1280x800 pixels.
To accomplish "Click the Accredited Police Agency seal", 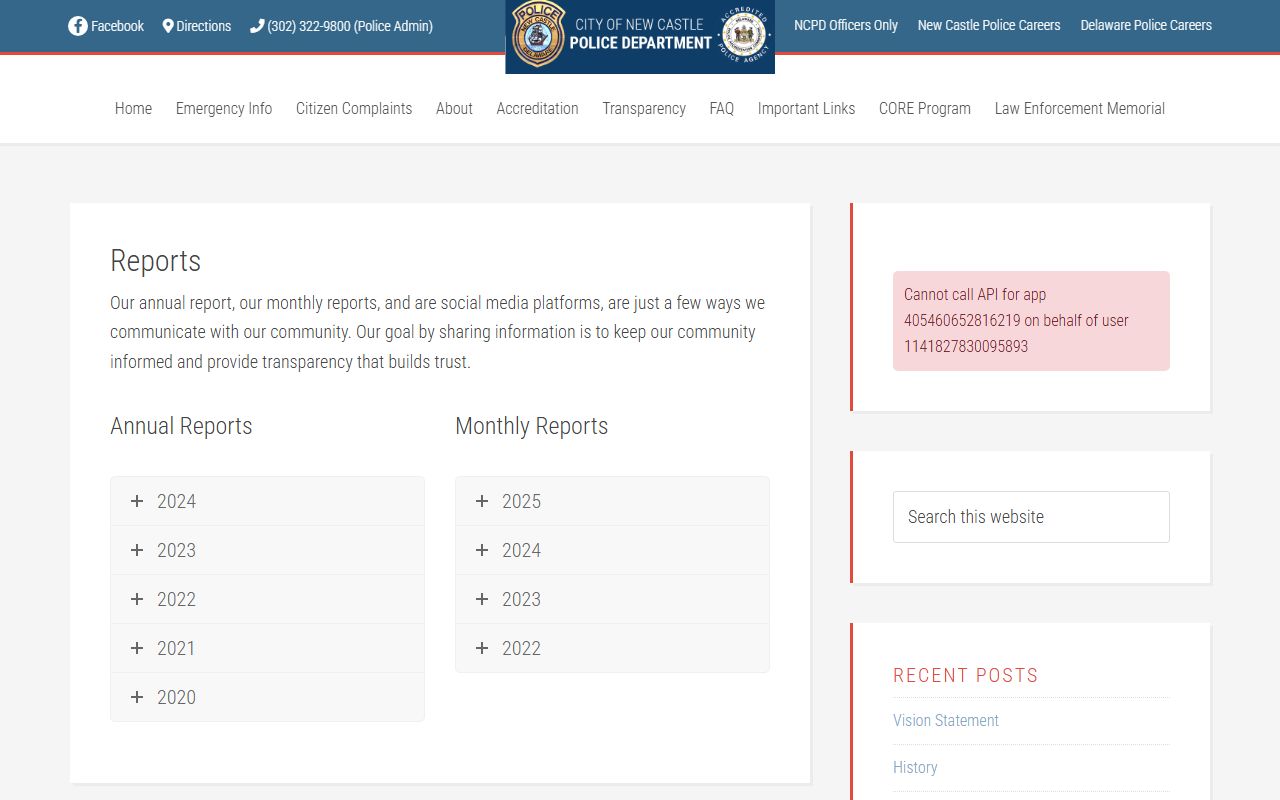I will point(744,35).
